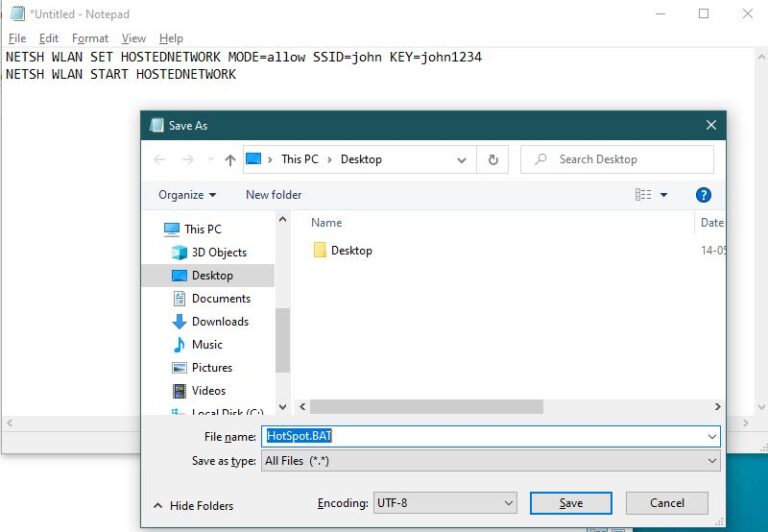This screenshot has height=532, width=768.
Task: Expand the File name history dropdown
Action: [712, 436]
